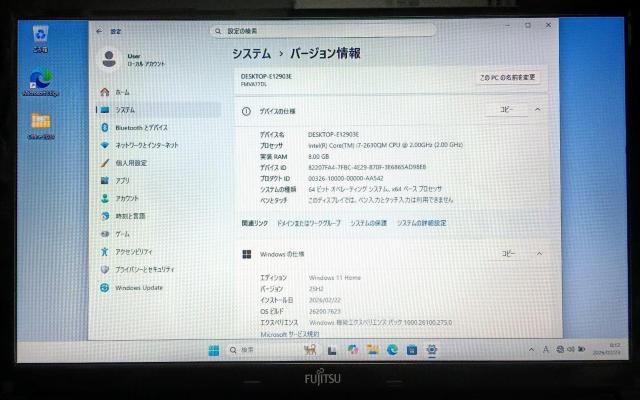Open システムの詳細設定 link
The width and height of the screenshot is (640, 400).
click(422, 223)
